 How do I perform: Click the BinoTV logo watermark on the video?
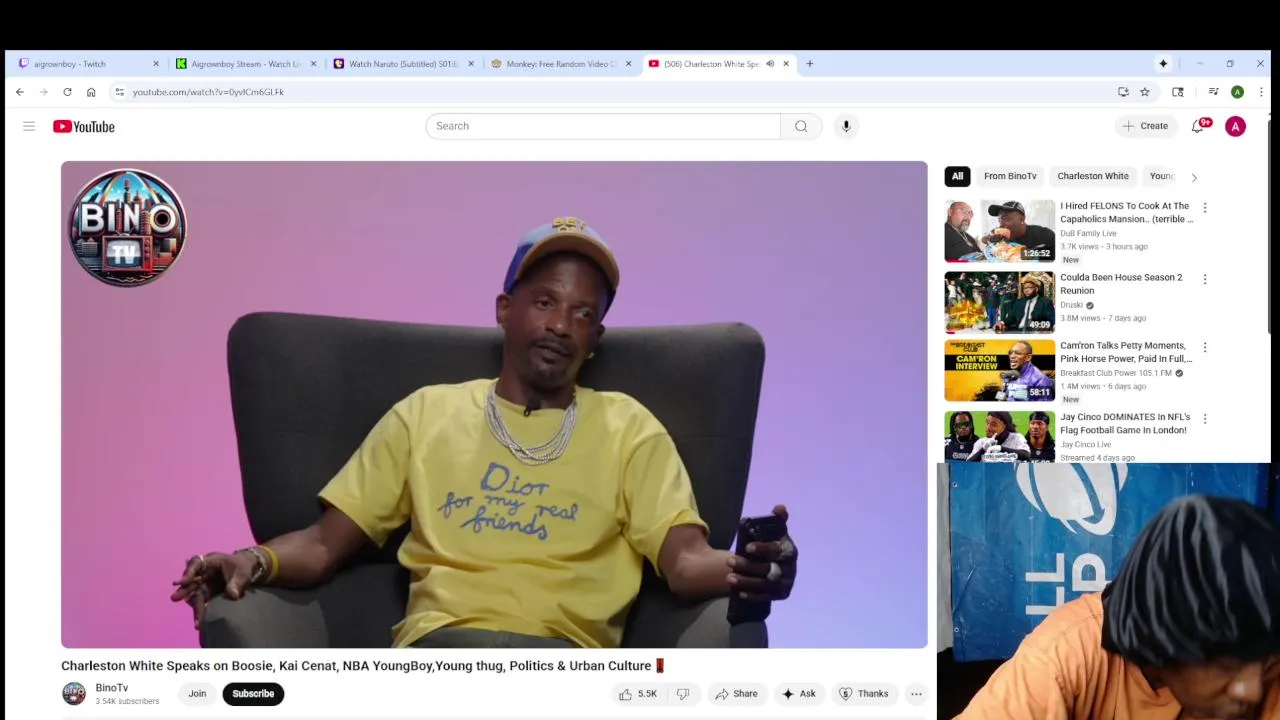tap(126, 228)
